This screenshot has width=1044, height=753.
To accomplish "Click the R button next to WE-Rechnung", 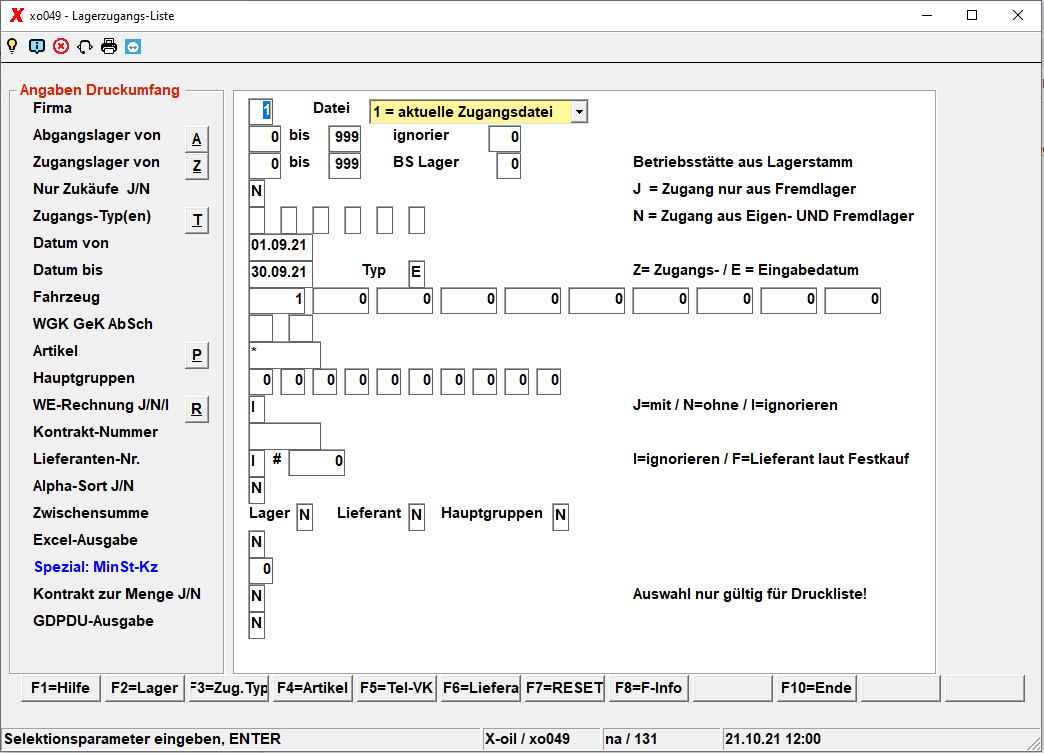I will coord(196,409).
